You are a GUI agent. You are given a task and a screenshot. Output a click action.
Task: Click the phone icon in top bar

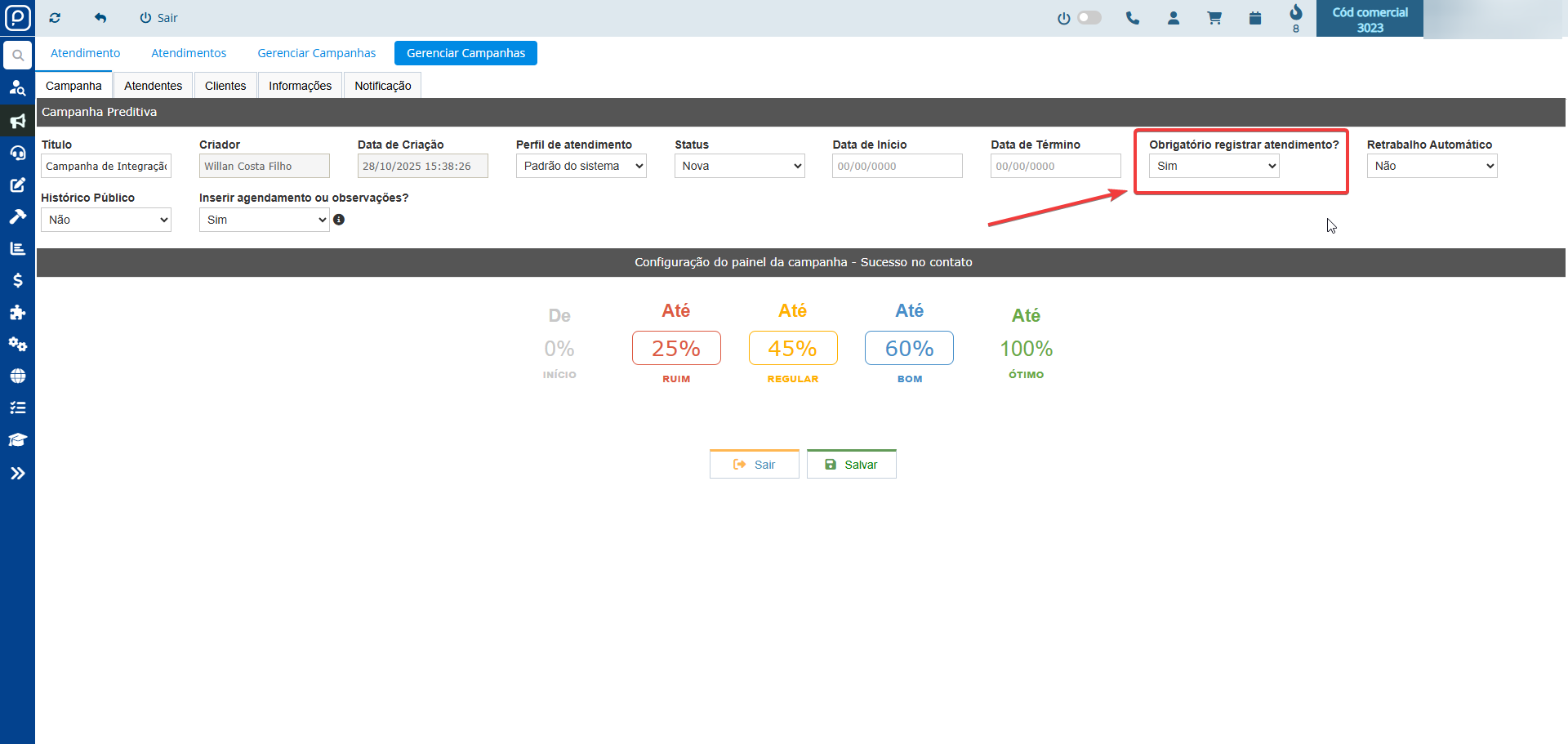point(1132,18)
